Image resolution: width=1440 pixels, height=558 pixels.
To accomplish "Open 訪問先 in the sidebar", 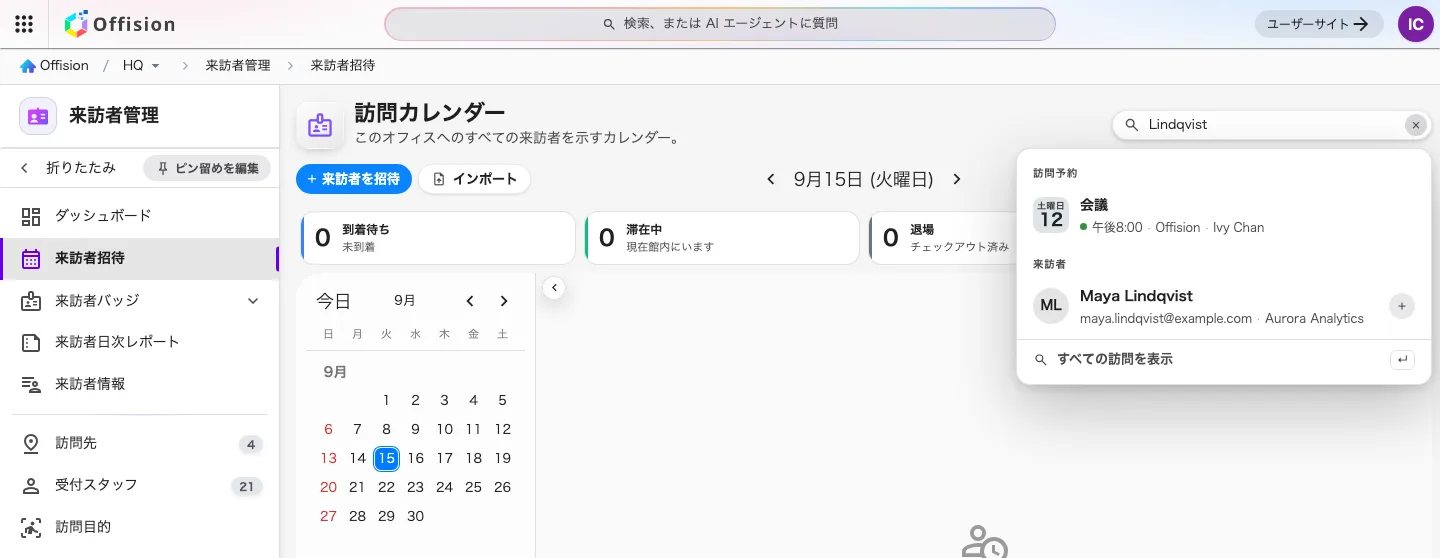I will (x=139, y=444).
